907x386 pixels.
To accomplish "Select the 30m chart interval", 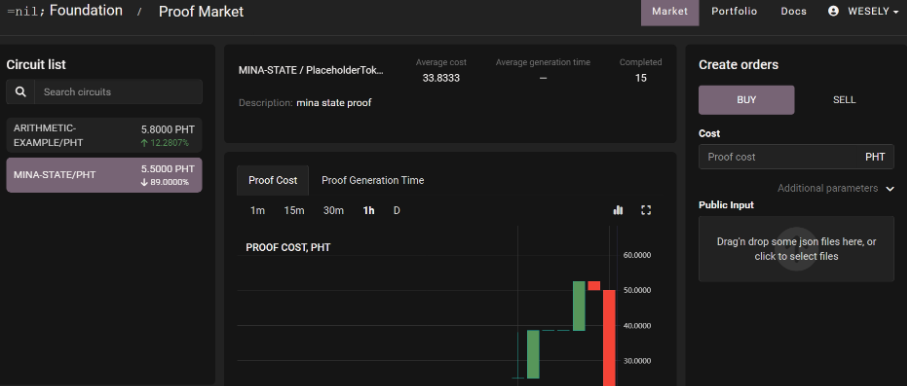I will (x=333, y=211).
